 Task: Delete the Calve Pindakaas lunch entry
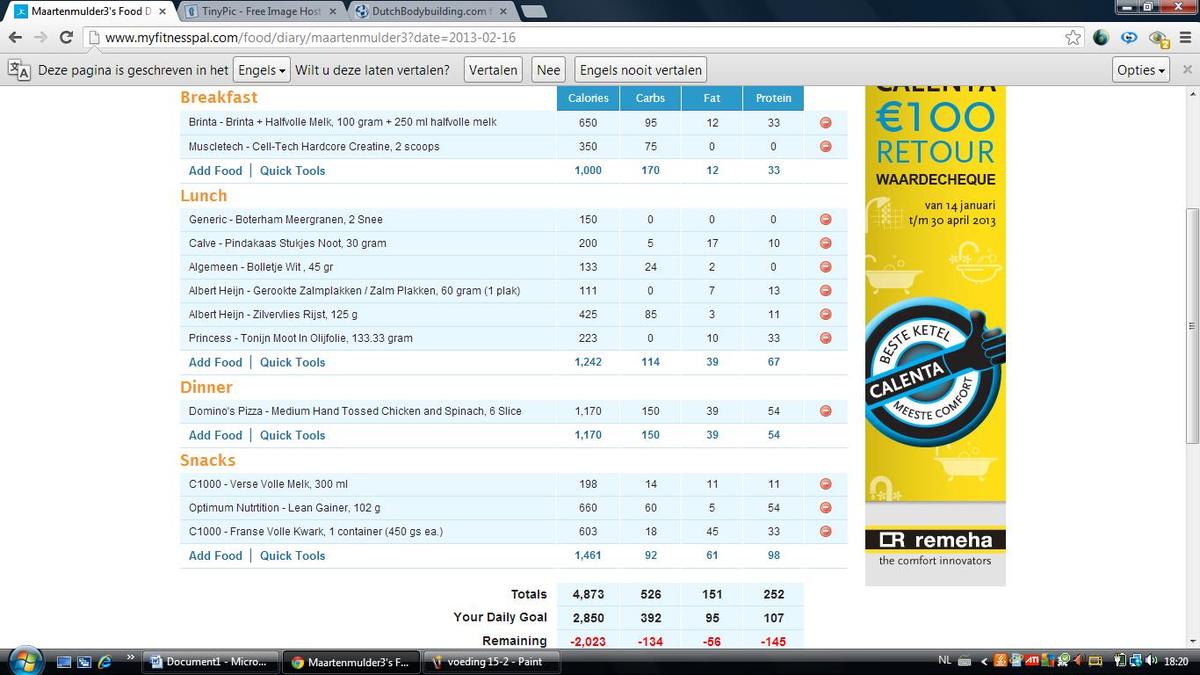click(826, 243)
